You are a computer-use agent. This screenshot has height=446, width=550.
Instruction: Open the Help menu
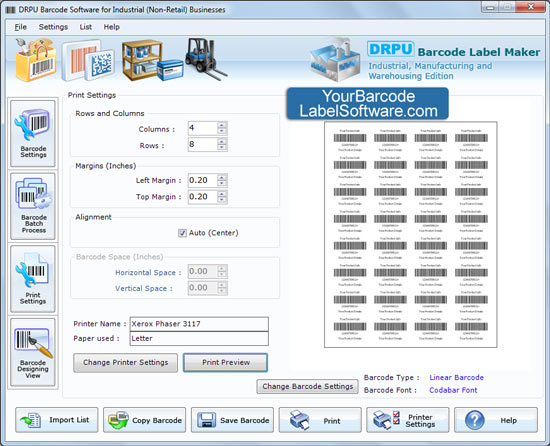112,27
